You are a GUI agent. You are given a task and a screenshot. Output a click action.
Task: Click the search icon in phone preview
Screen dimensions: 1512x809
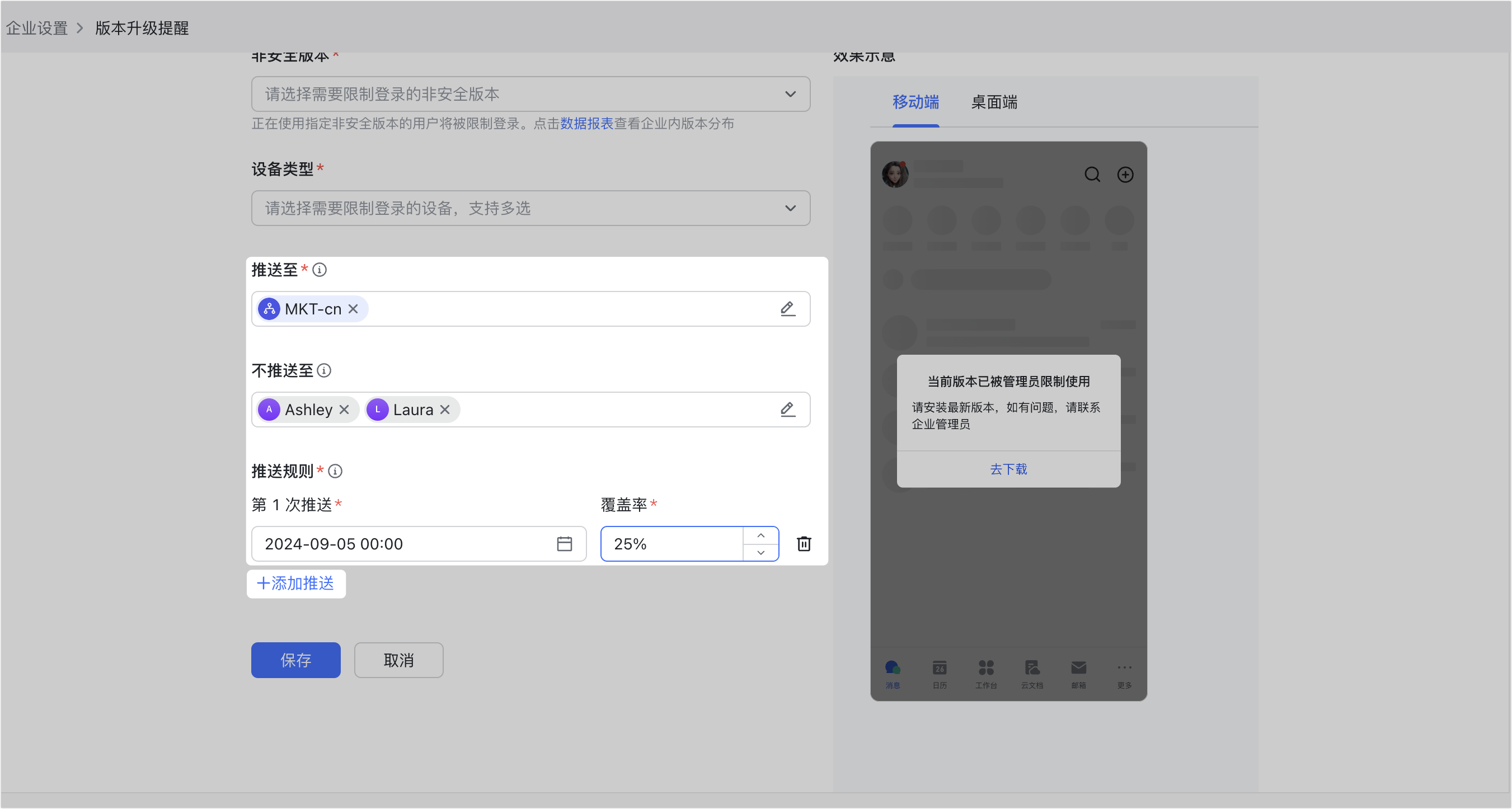[1092, 175]
